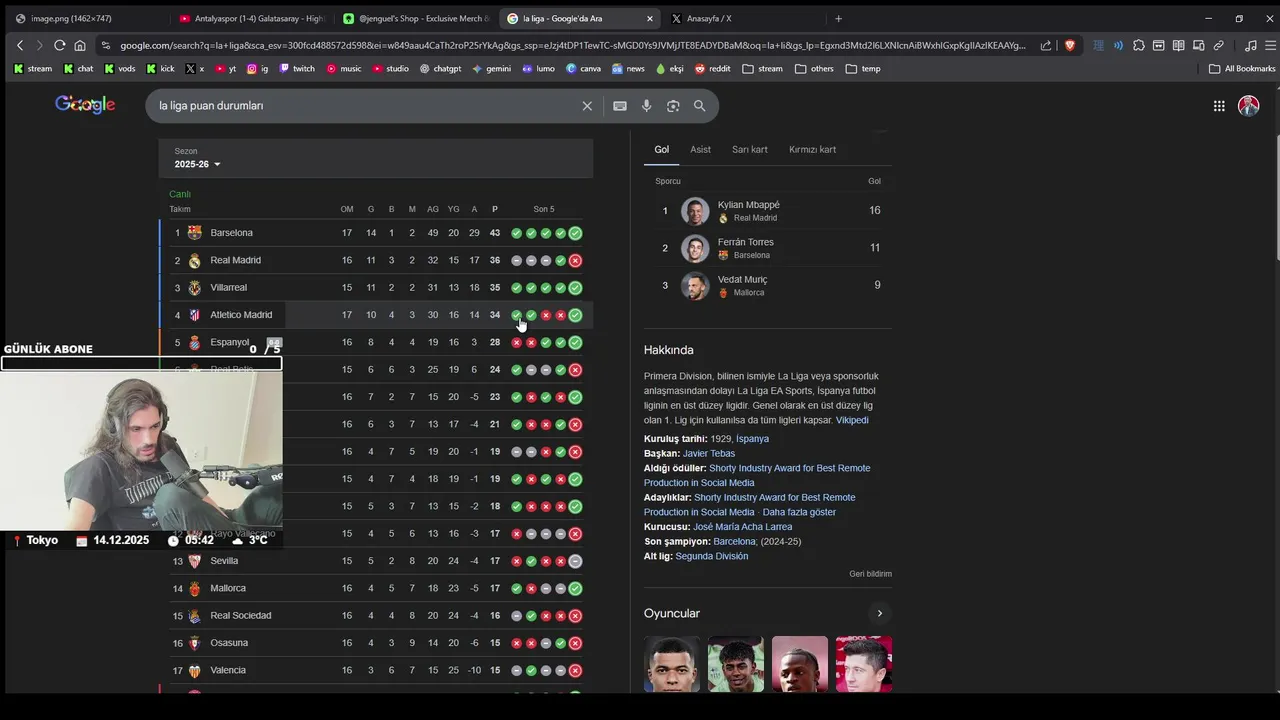Open the others bookmarks folder
This screenshot has height=720, width=1280.
(x=814, y=69)
